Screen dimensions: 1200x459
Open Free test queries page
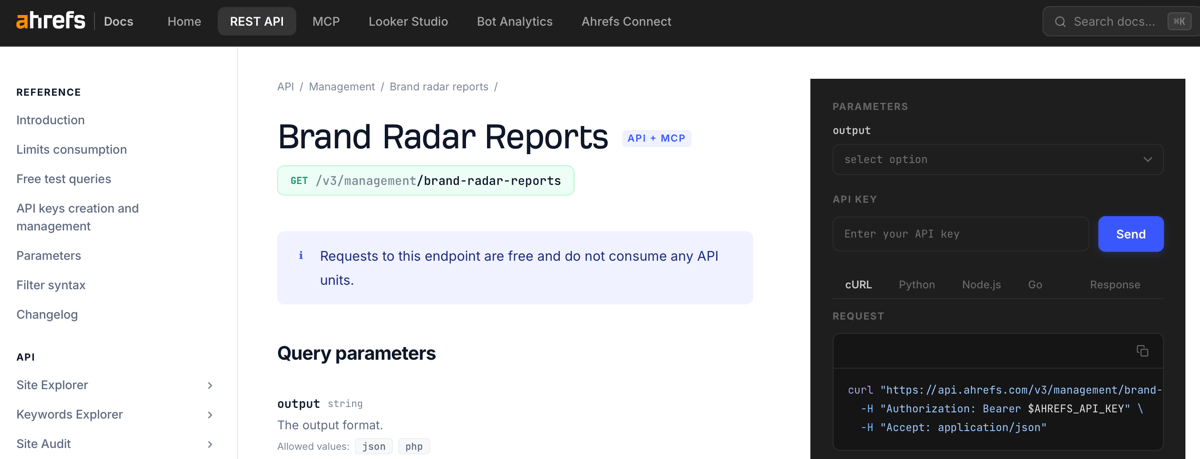tap(63, 179)
